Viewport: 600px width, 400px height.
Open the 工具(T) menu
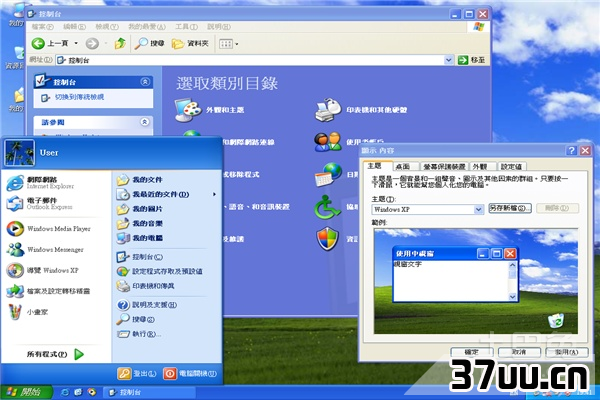click(186, 27)
